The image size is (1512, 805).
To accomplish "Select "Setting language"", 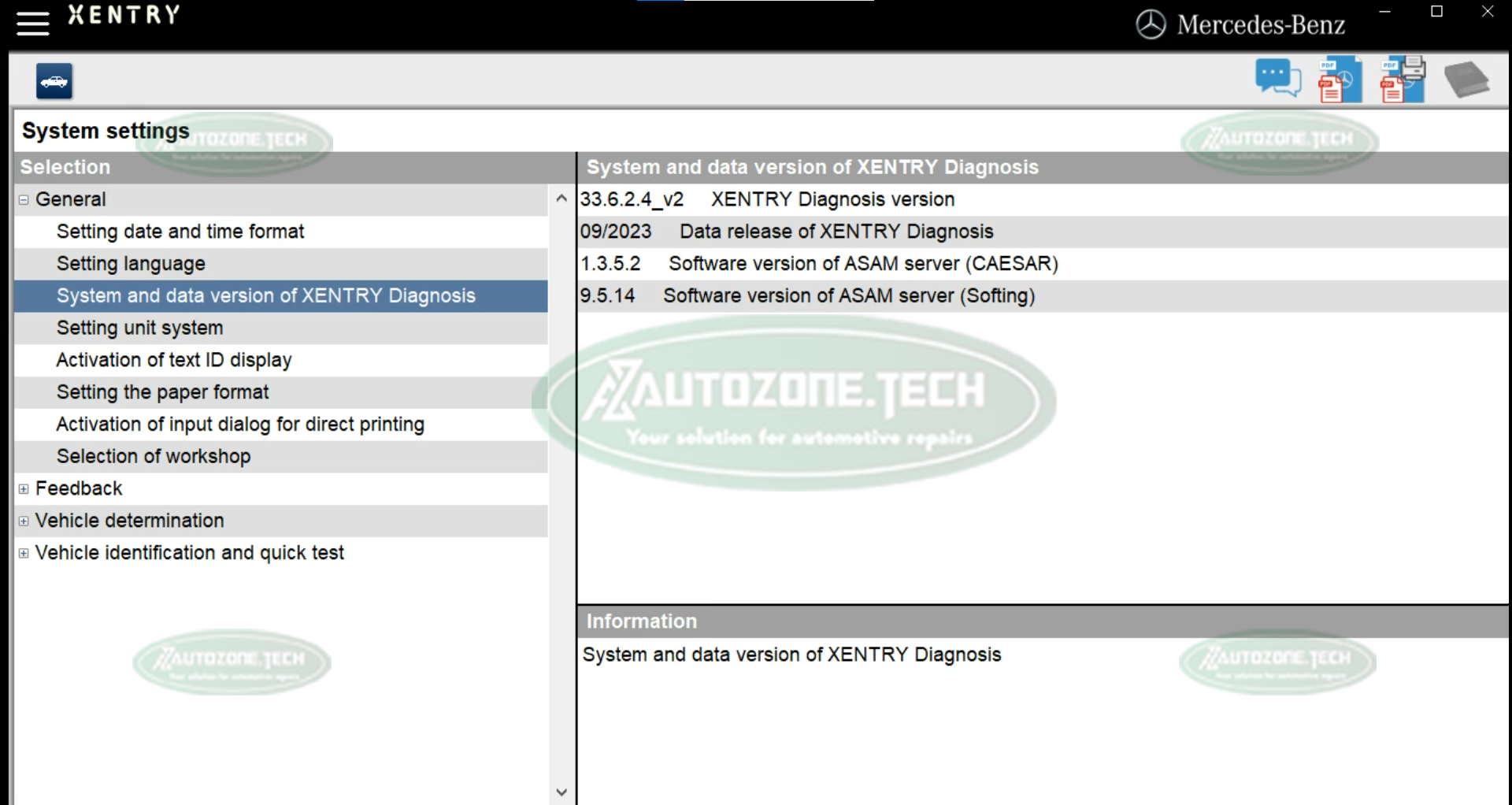I will (131, 264).
